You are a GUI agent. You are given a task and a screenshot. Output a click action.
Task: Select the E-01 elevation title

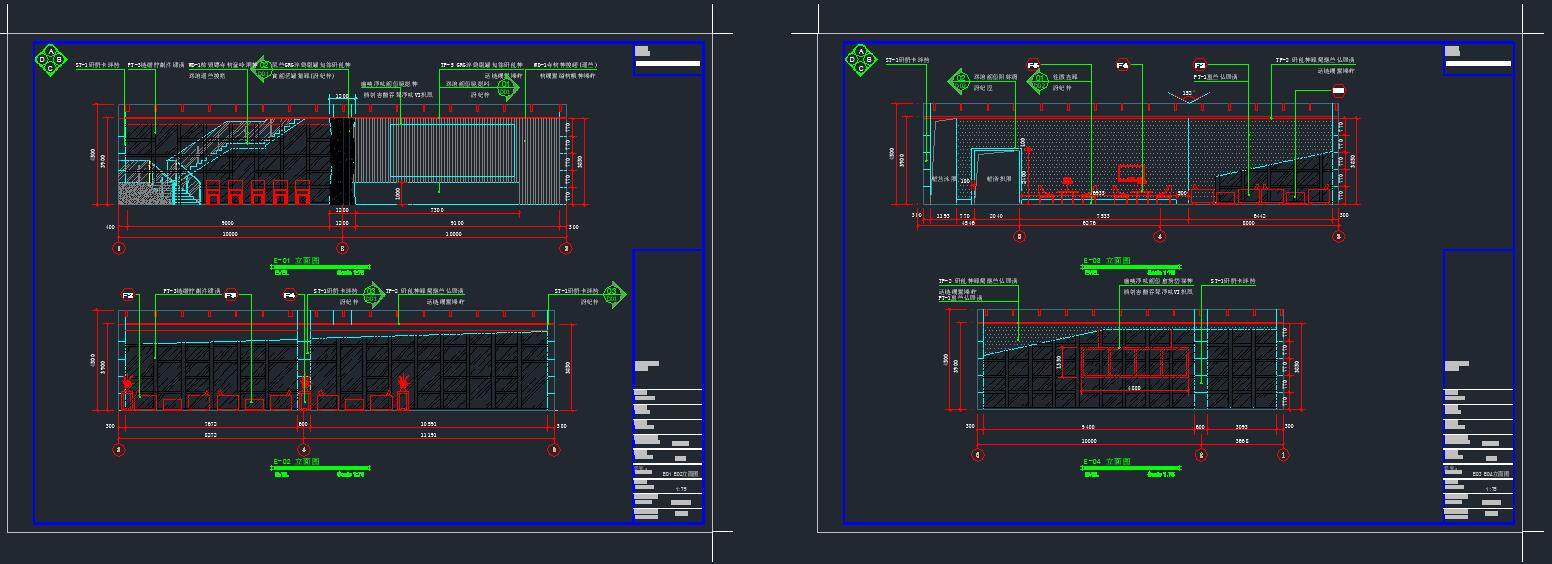[295, 262]
